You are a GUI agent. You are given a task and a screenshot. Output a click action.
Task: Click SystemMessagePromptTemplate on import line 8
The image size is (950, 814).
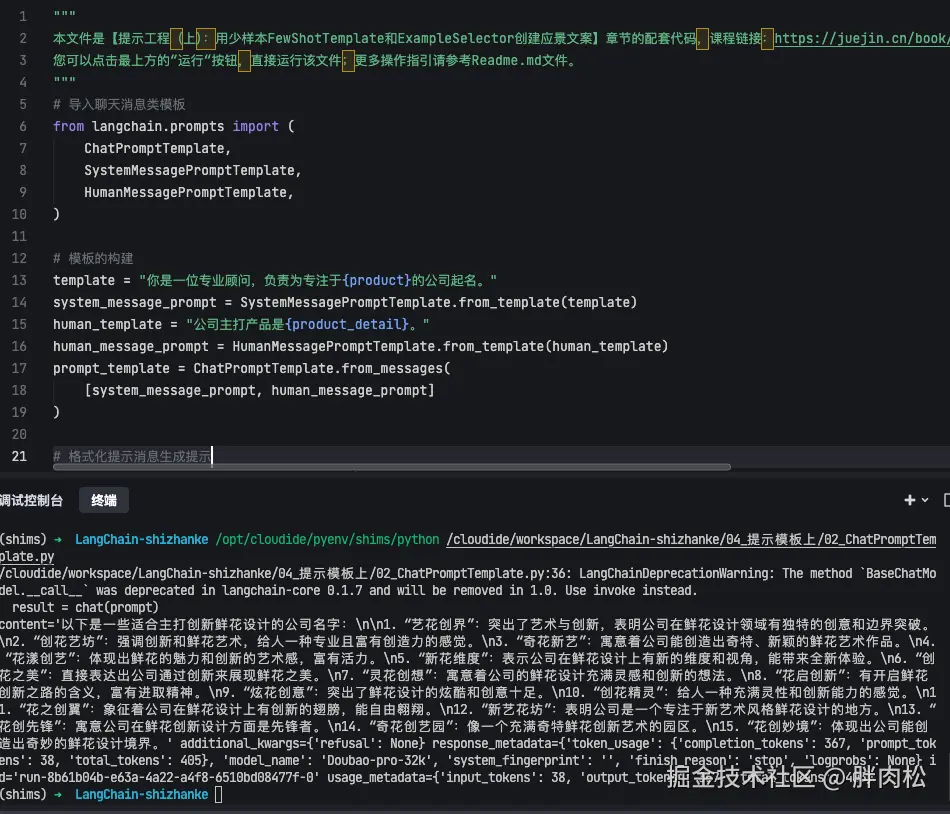190,170
